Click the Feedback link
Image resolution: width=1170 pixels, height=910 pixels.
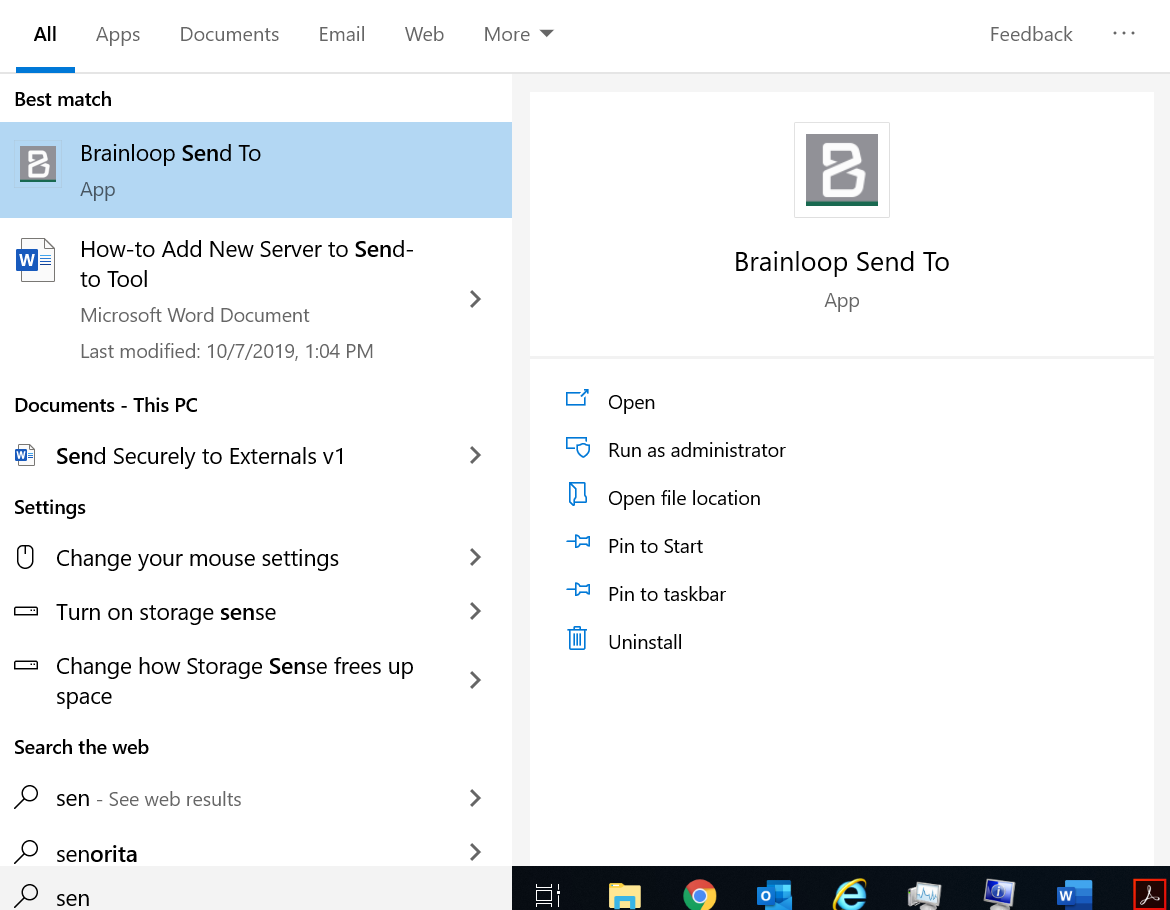(1030, 34)
